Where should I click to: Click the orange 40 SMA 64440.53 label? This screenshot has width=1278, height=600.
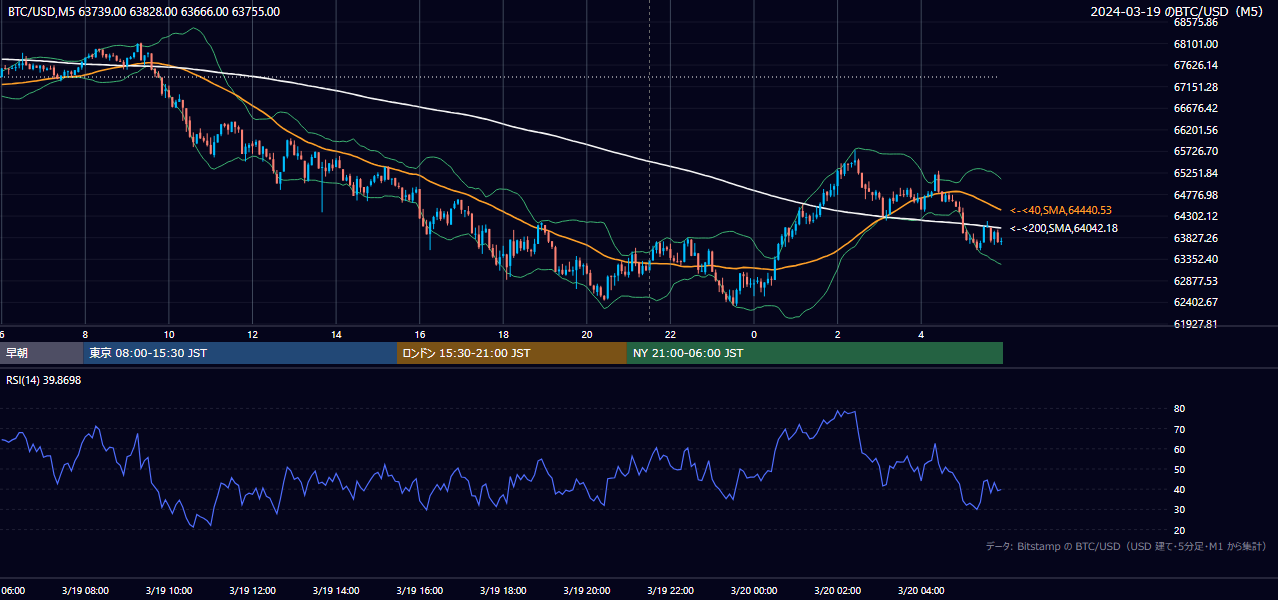(x=1061, y=210)
